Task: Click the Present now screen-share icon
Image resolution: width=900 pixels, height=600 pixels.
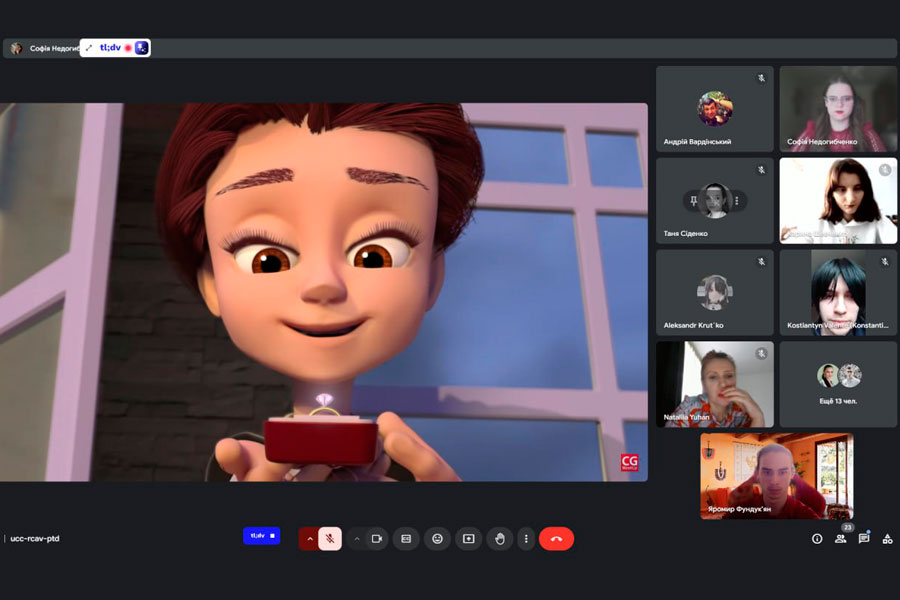Action: [468, 539]
